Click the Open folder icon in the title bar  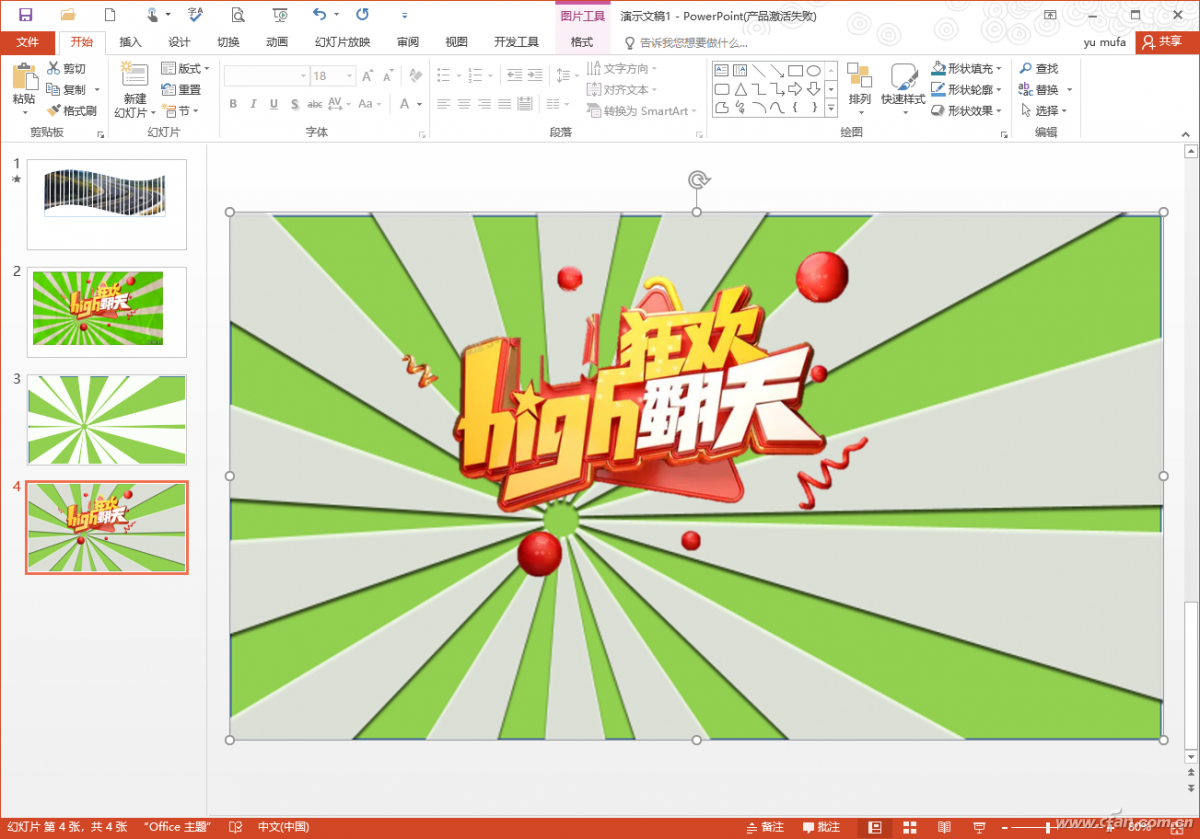(x=67, y=15)
